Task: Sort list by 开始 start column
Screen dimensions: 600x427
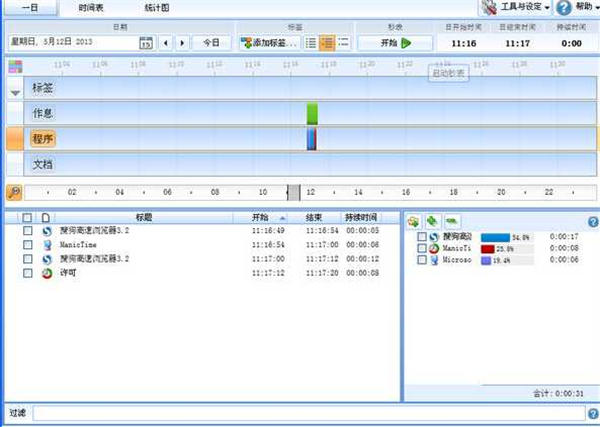Action: pos(262,218)
